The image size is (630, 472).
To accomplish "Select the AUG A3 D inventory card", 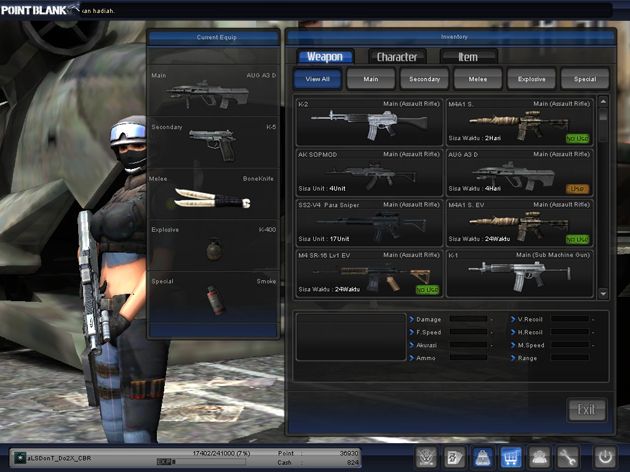I will [520, 173].
